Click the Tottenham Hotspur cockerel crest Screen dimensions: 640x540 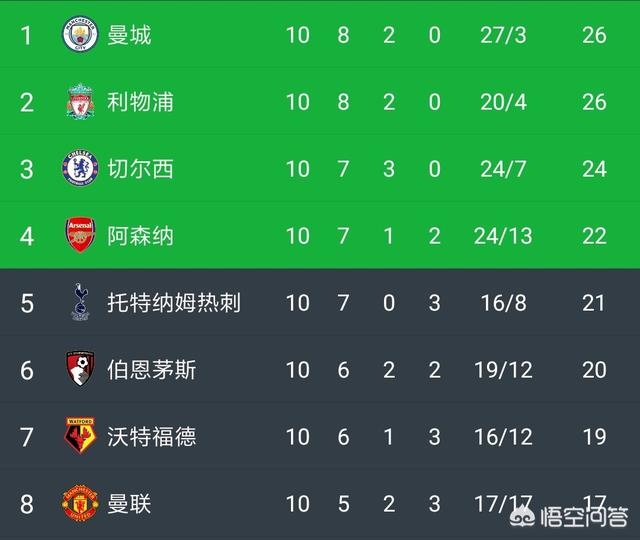80,302
